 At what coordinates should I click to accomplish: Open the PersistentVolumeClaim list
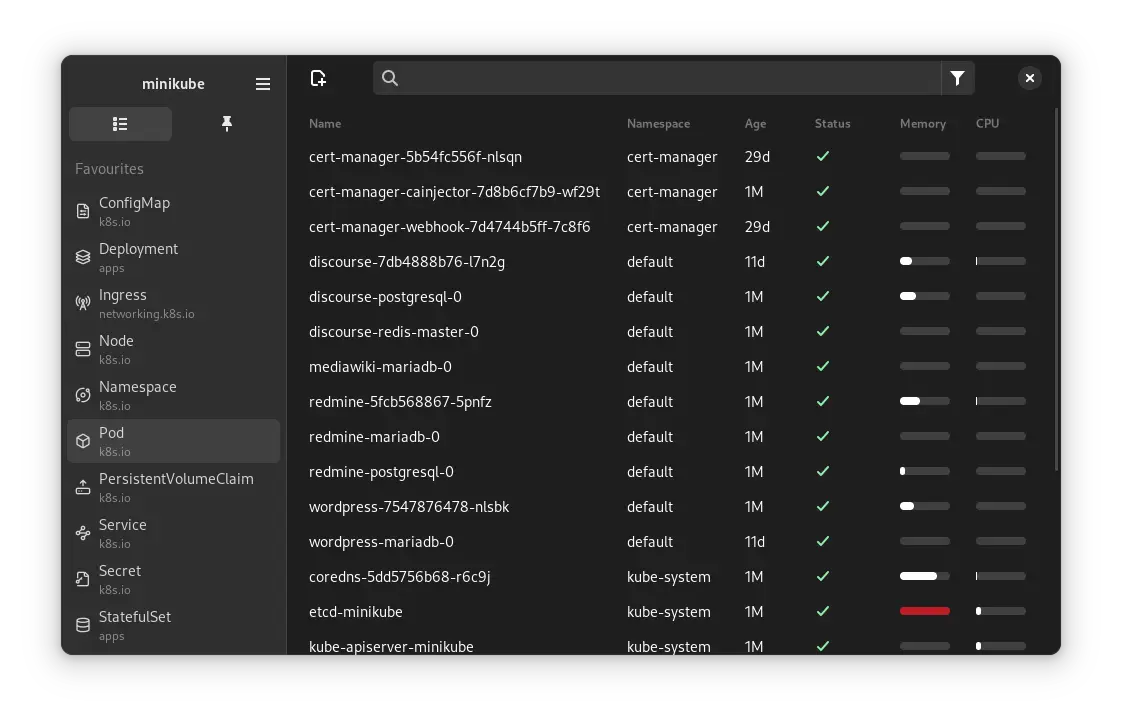[176, 486]
